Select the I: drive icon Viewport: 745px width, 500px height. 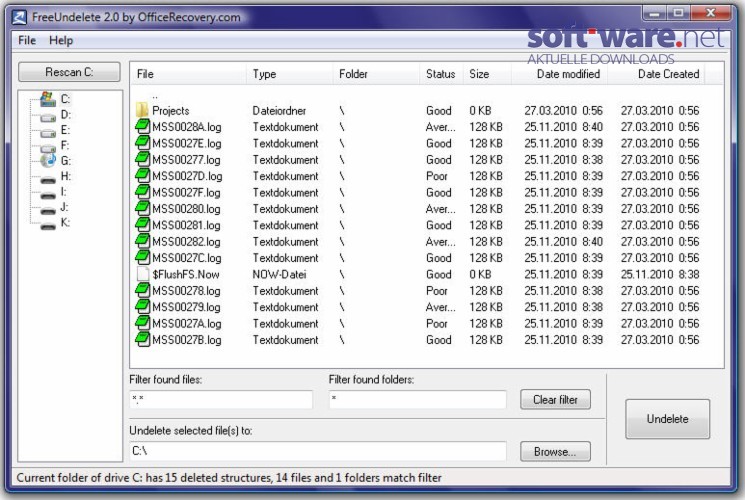pos(48,195)
